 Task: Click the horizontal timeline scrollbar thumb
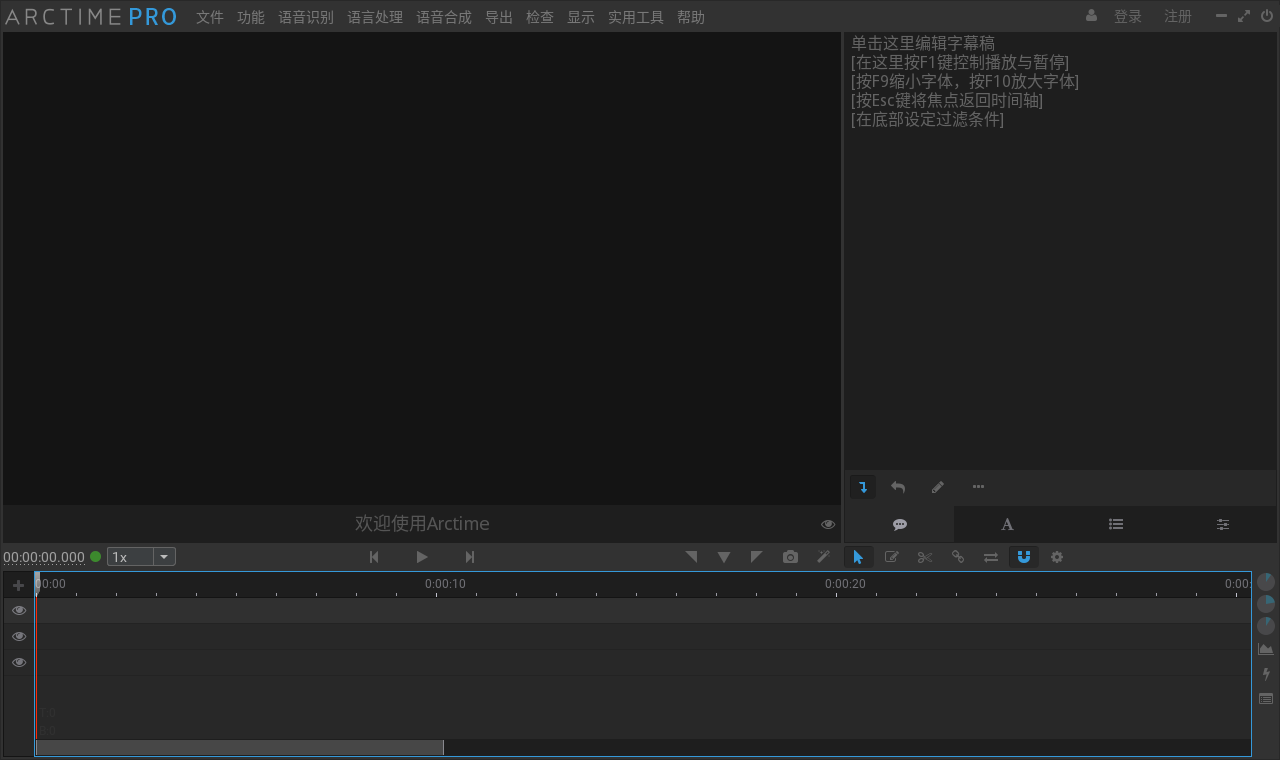240,747
